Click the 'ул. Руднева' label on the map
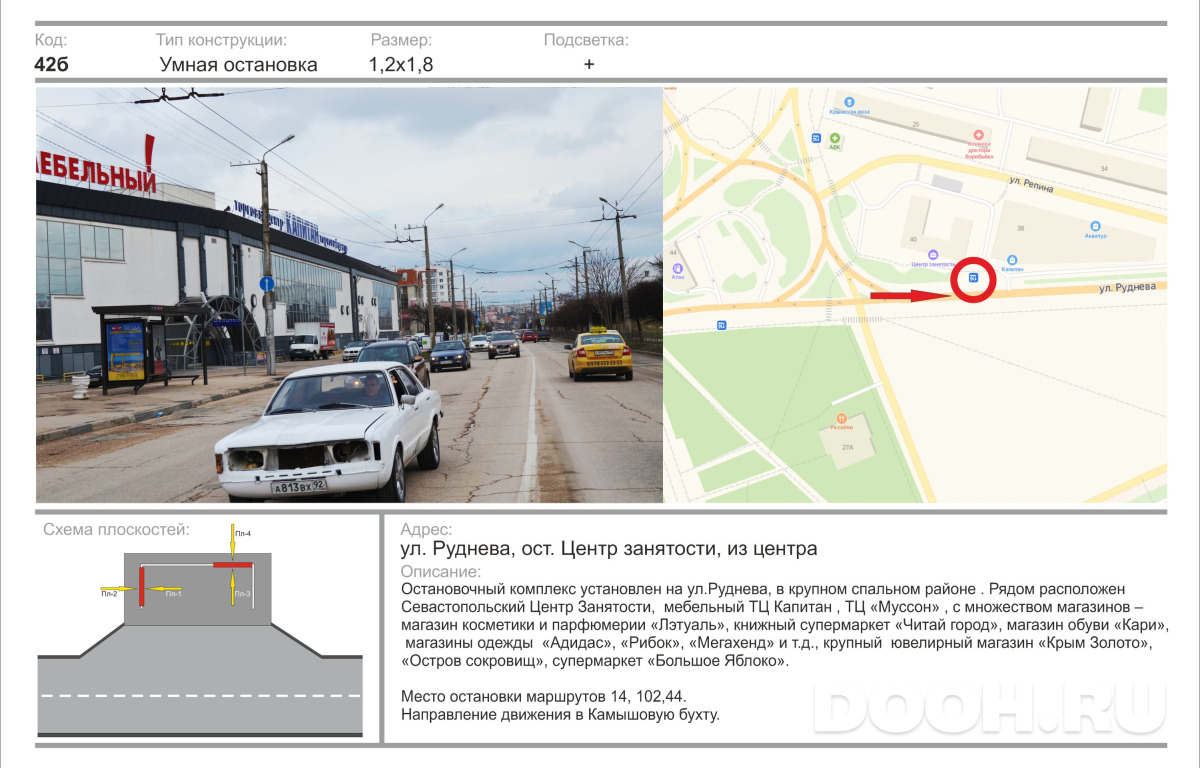This screenshot has height=768, width=1200. [x=1127, y=287]
